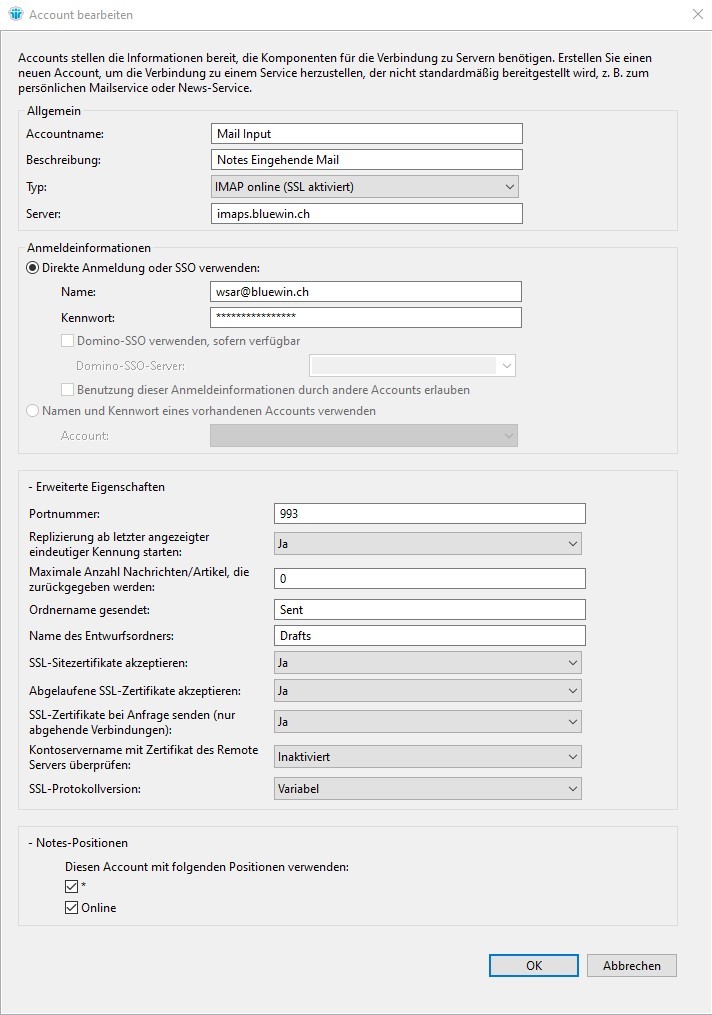Click the Server field imaps.bluewin.ch
Screen dimensions: 712x1015
(366, 214)
